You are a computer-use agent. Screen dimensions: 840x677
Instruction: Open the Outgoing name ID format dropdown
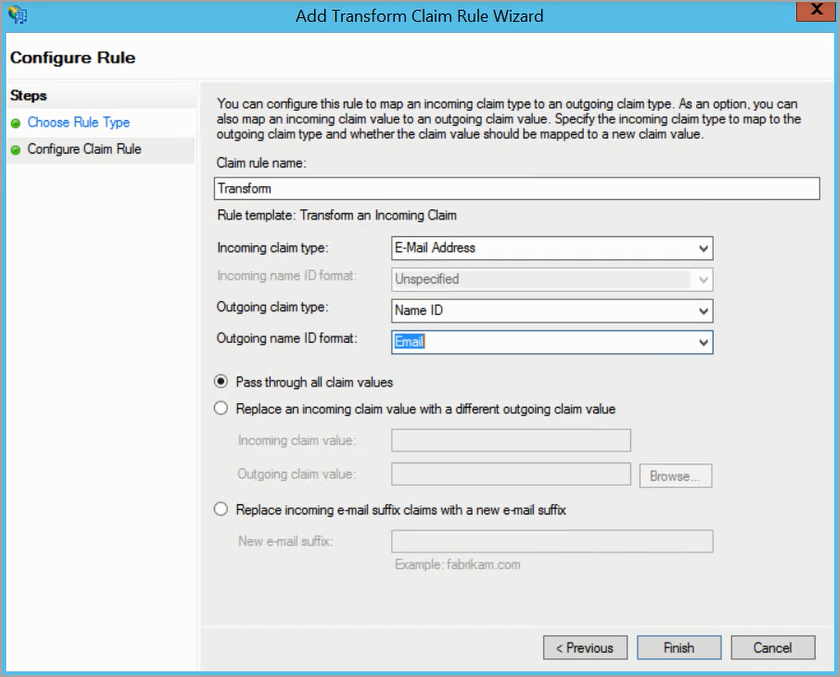pyautogui.click(x=704, y=342)
